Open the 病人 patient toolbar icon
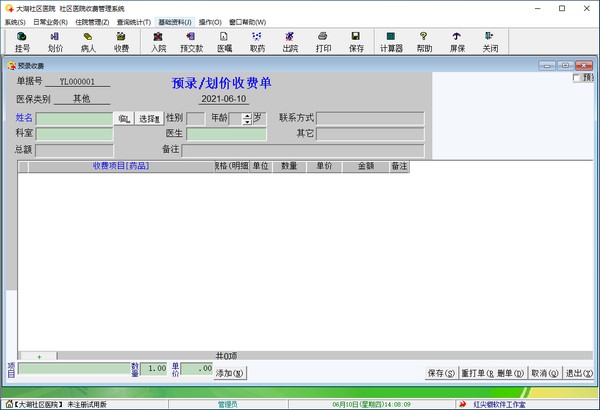Viewport: 600px width, 410px height. pos(88,41)
